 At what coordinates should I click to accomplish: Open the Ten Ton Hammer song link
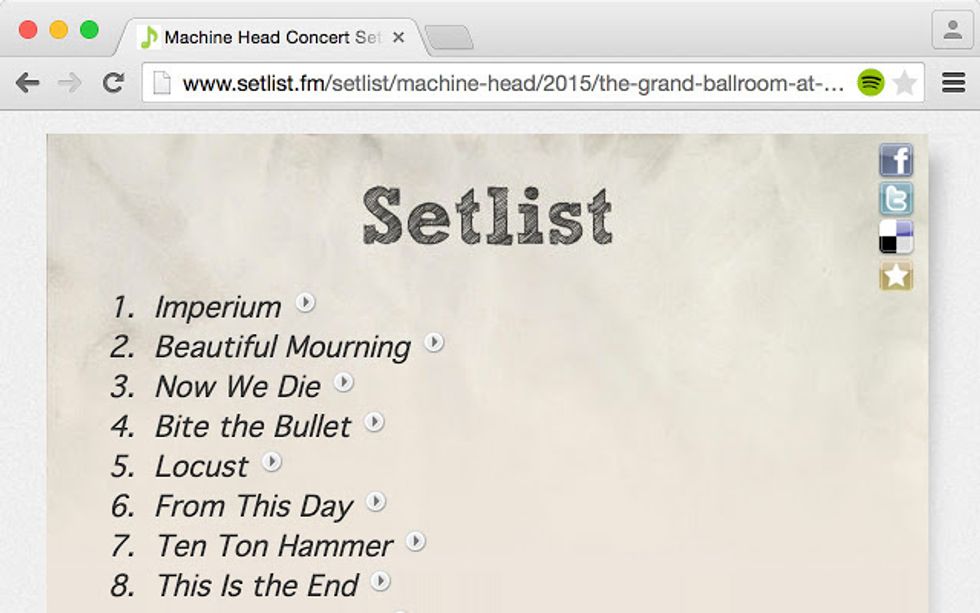tap(274, 546)
